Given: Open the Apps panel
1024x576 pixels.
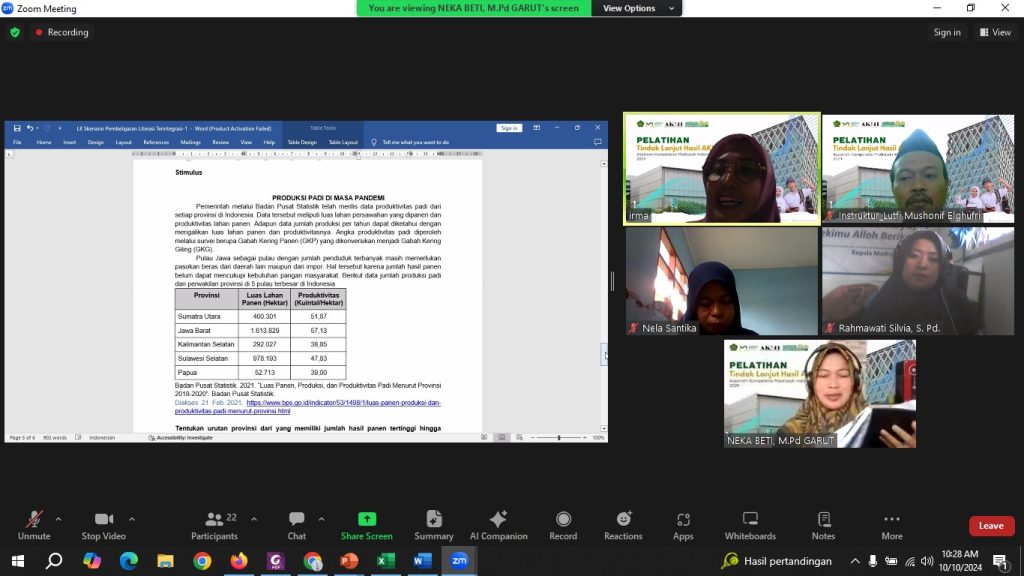Looking at the screenshot, I should [683, 523].
